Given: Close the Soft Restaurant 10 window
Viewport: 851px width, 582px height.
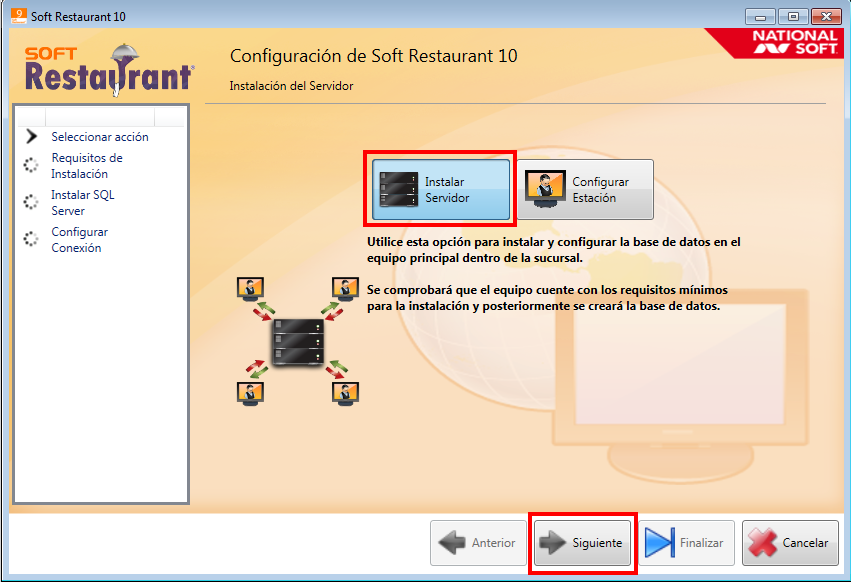Looking at the screenshot, I should coord(826,17).
